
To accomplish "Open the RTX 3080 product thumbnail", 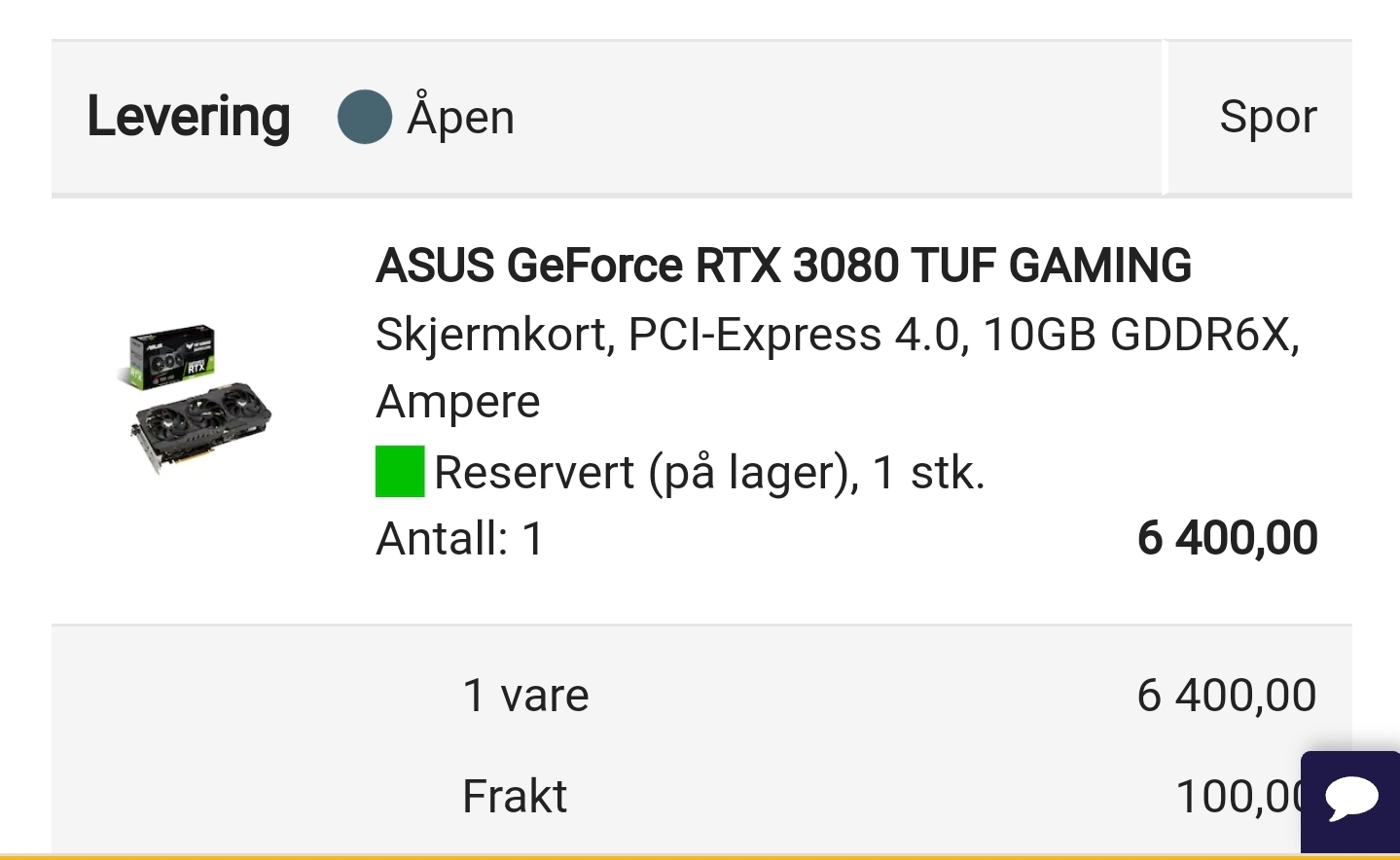I will coord(200,400).
